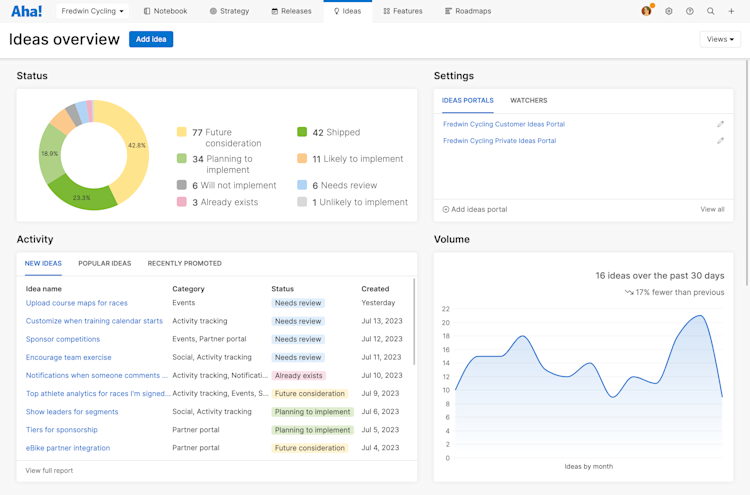Viewport: 750px width, 495px height.
Task: Open the Releases menu
Action: (x=291, y=11)
